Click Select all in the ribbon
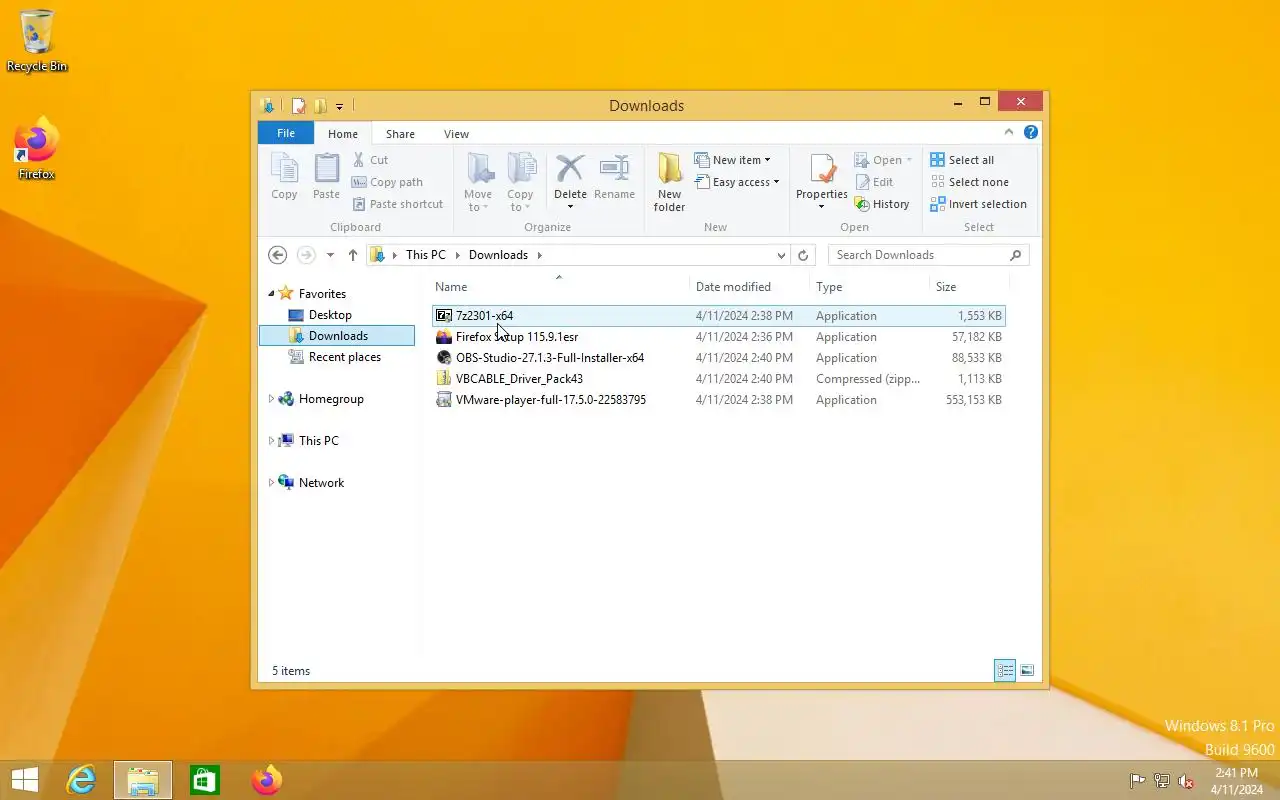The height and width of the screenshot is (800, 1280). 962,160
